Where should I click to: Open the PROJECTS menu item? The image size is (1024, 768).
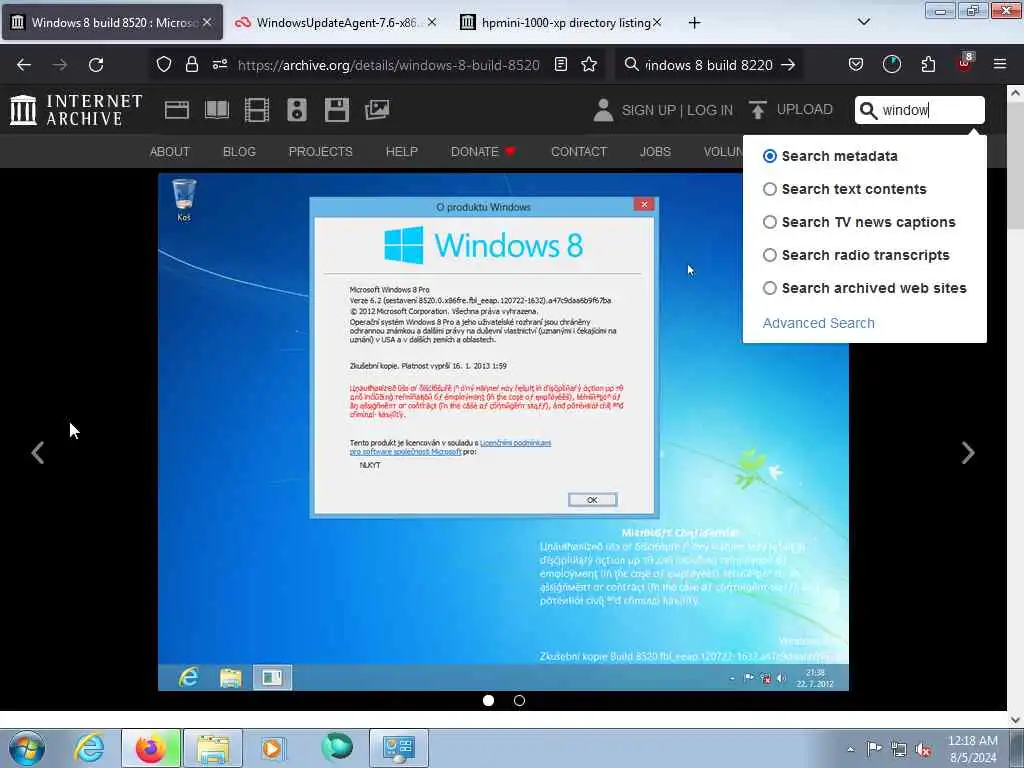(321, 152)
